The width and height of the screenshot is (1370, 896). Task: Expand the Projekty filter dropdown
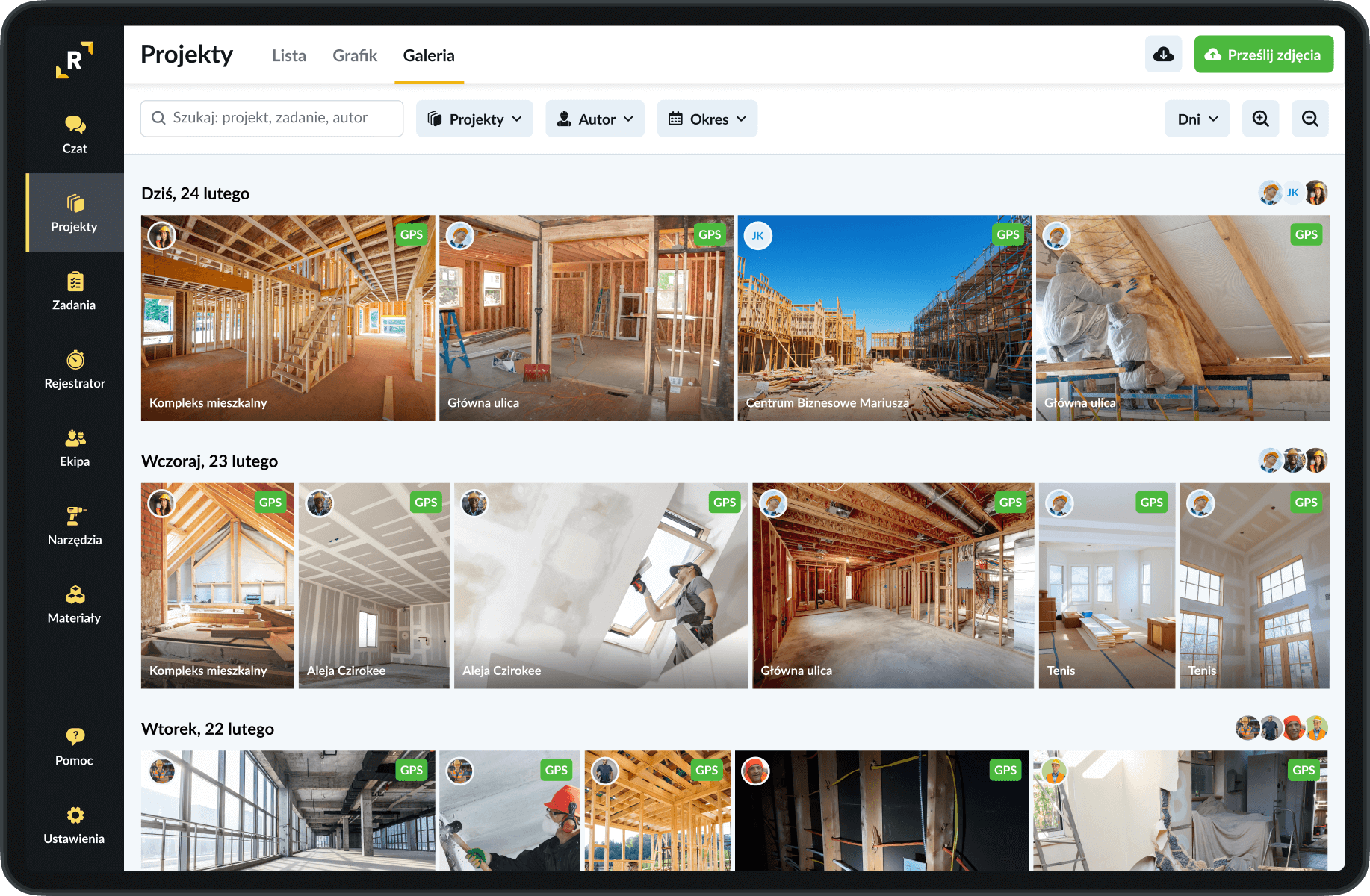click(x=474, y=119)
